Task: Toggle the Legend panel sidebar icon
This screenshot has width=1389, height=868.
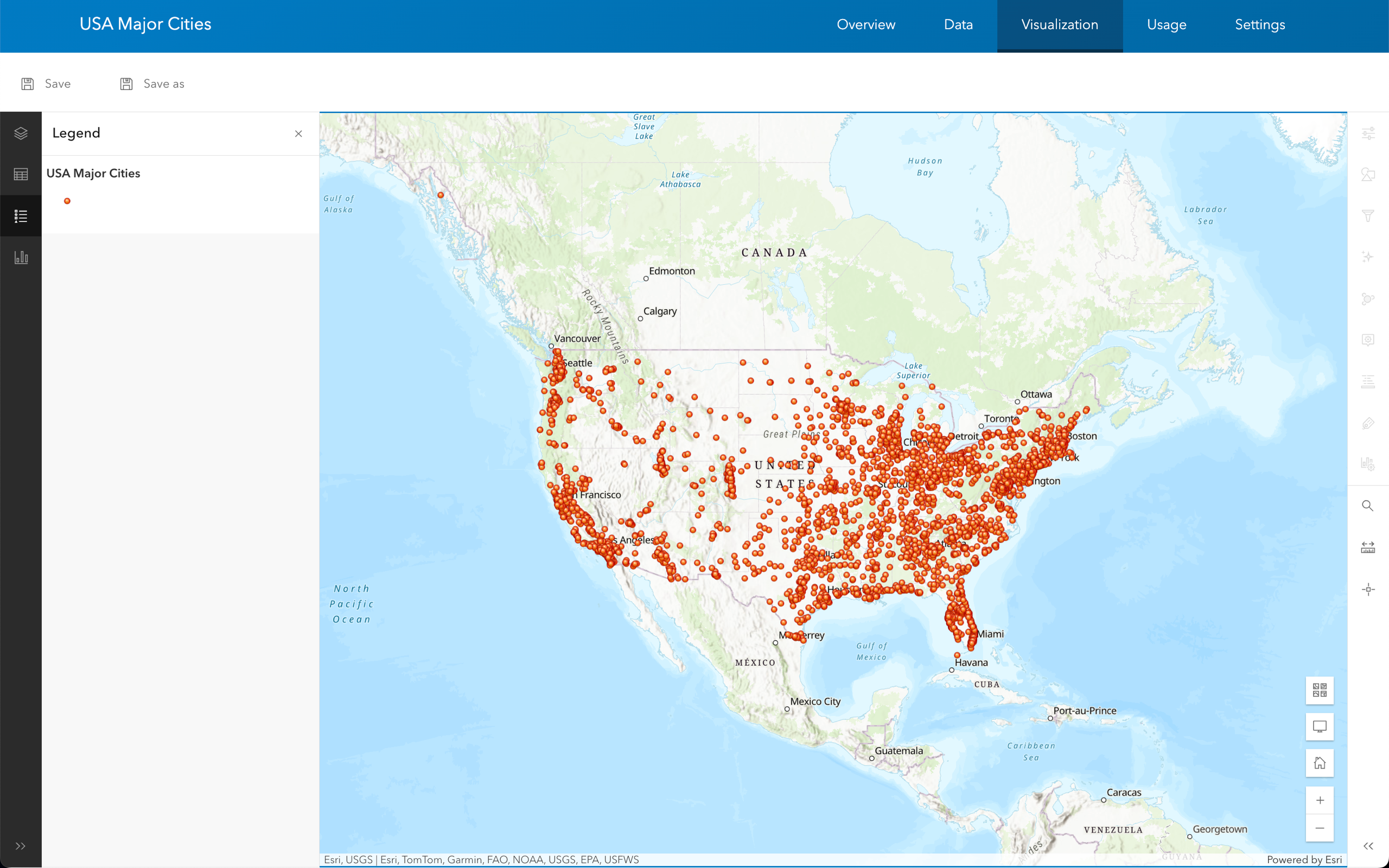Action: pyautogui.click(x=21, y=216)
